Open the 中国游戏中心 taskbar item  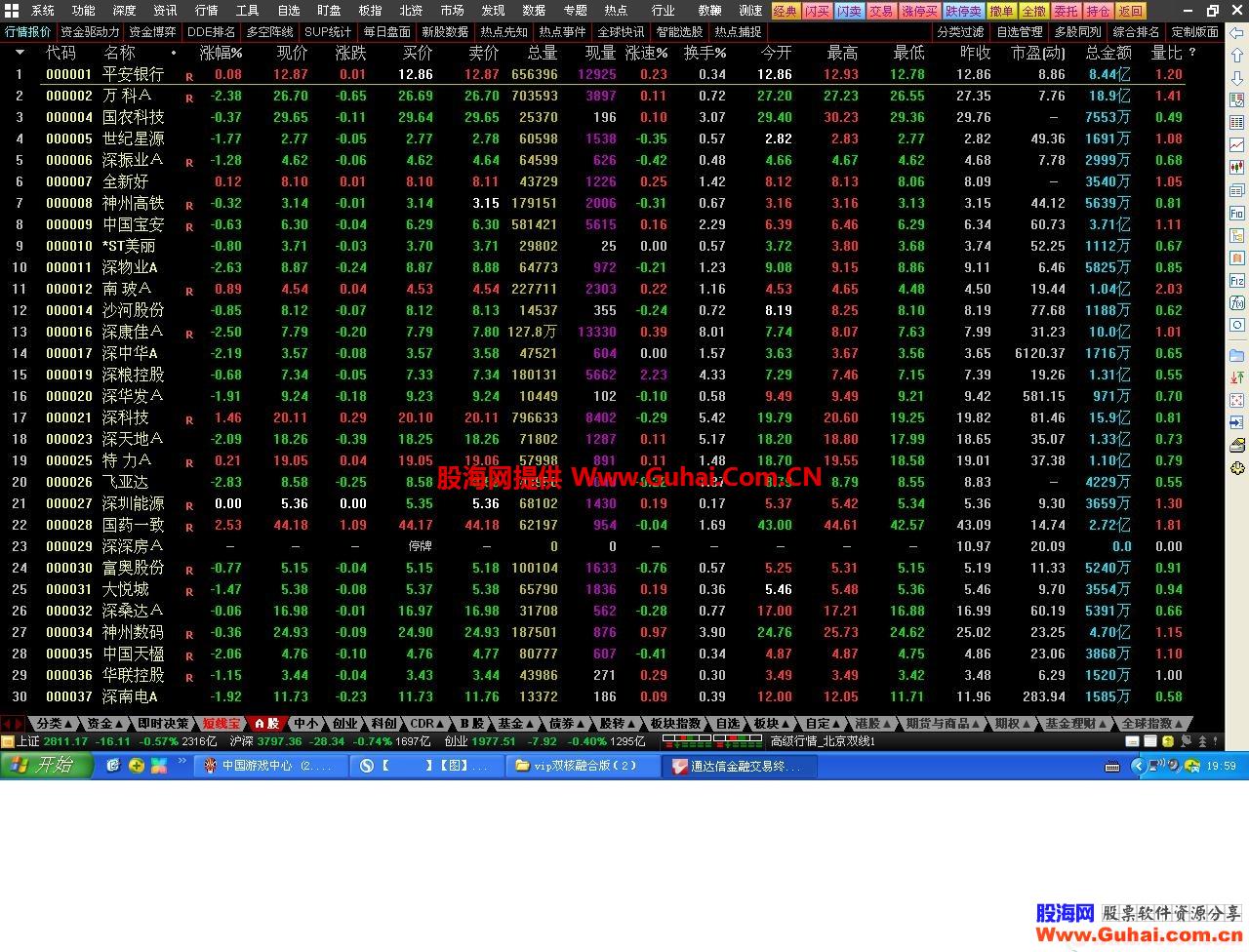[x=270, y=766]
